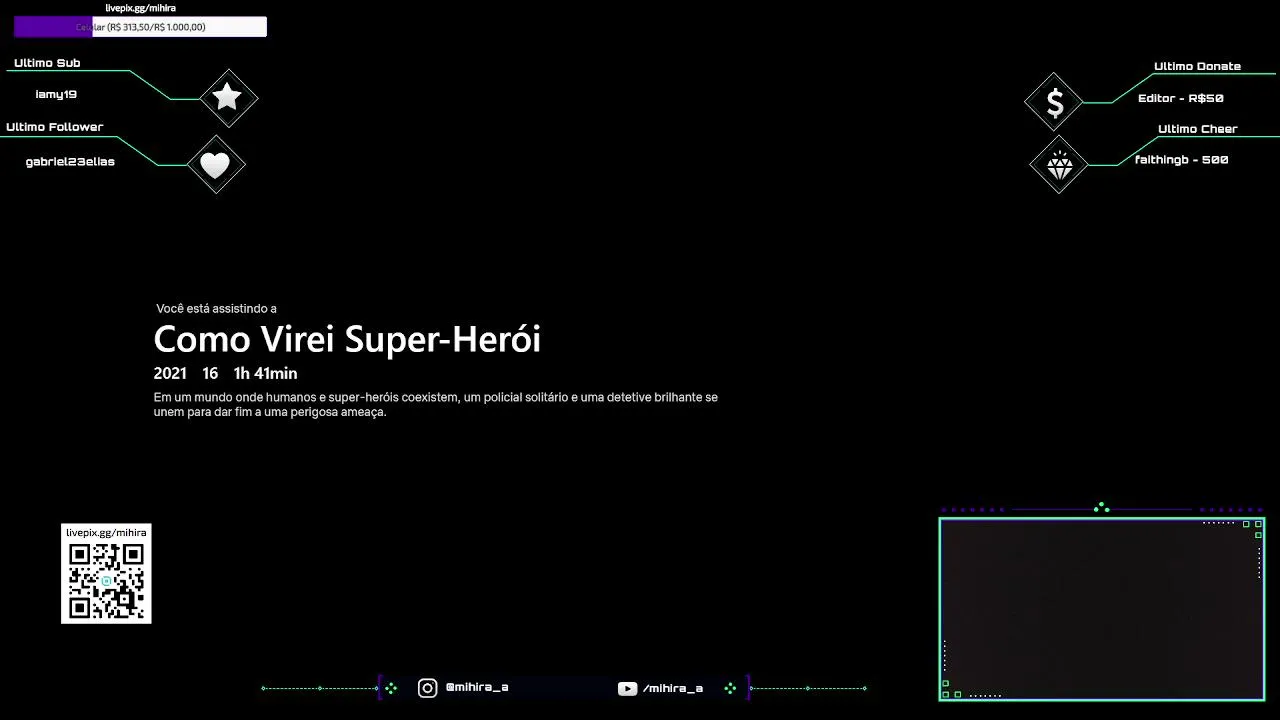The image size is (1280, 720).
Task: Click the QR code for livepix.gg/mihira
Action: [x=106, y=581]
